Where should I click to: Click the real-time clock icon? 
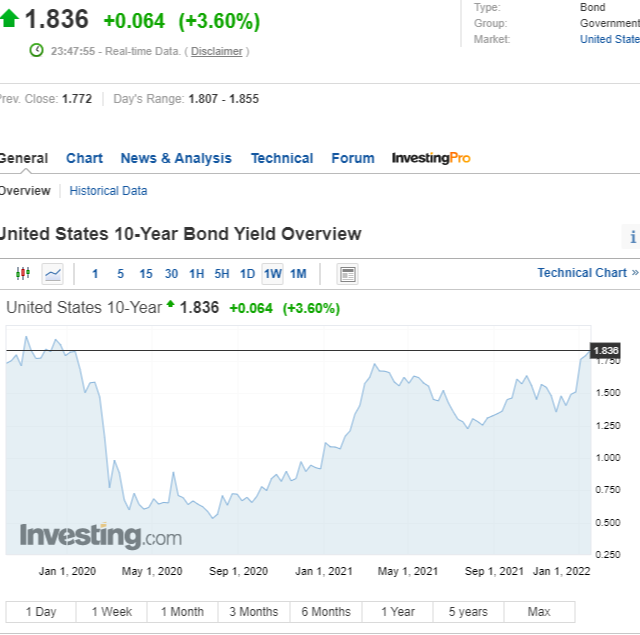tap(37, 50)
